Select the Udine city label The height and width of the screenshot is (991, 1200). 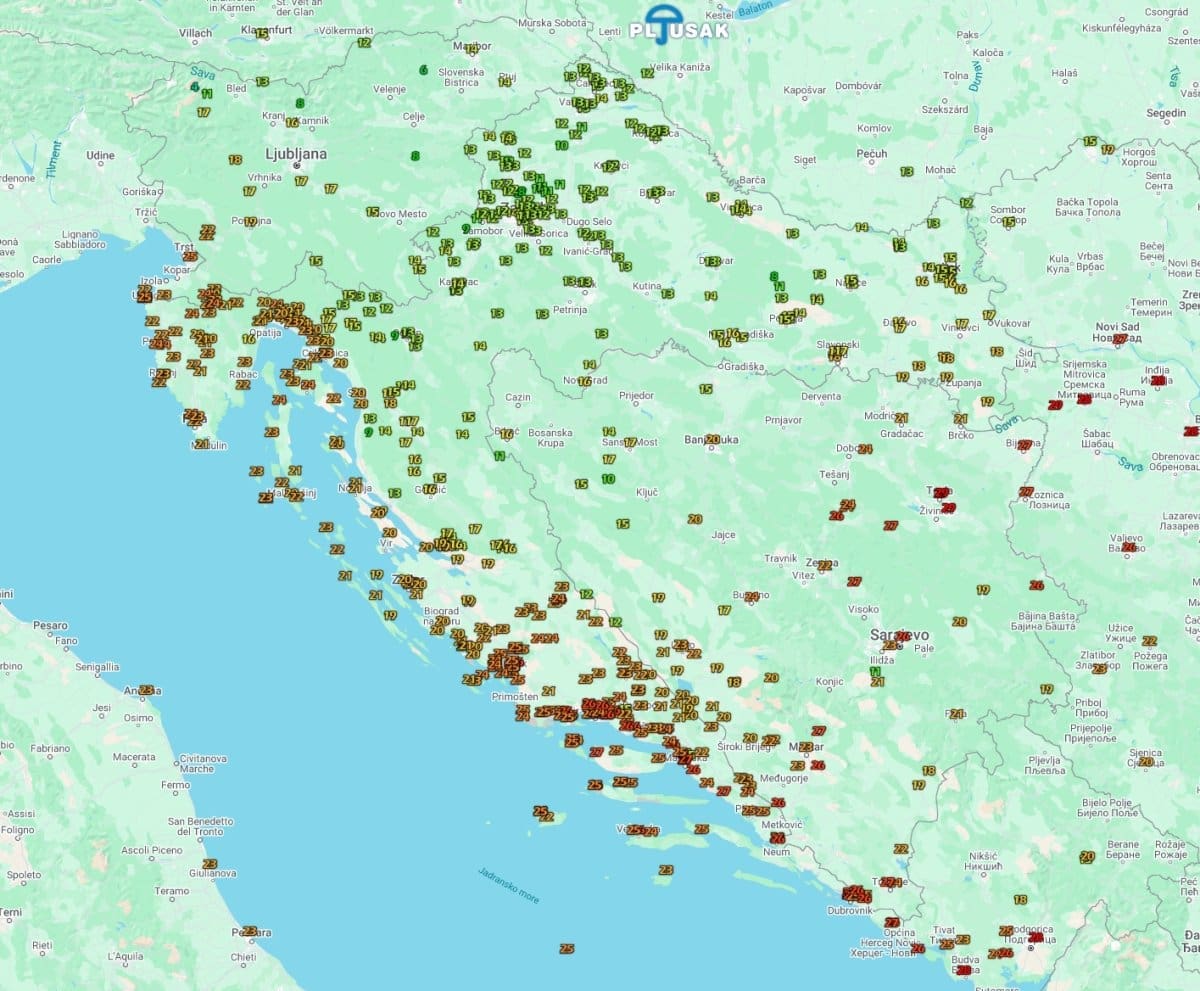point(100,155)
